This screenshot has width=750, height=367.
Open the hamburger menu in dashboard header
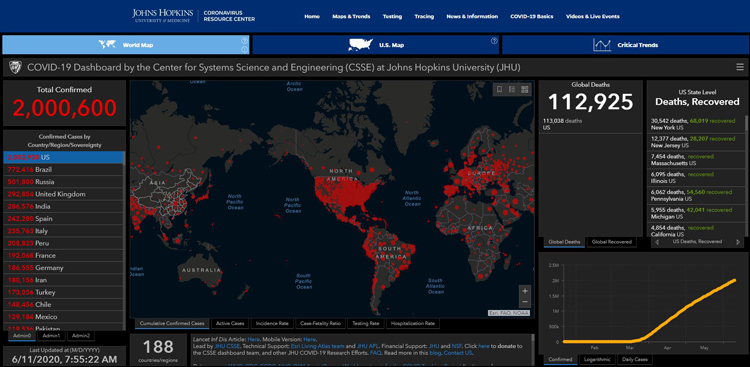[x=740, y=67]
